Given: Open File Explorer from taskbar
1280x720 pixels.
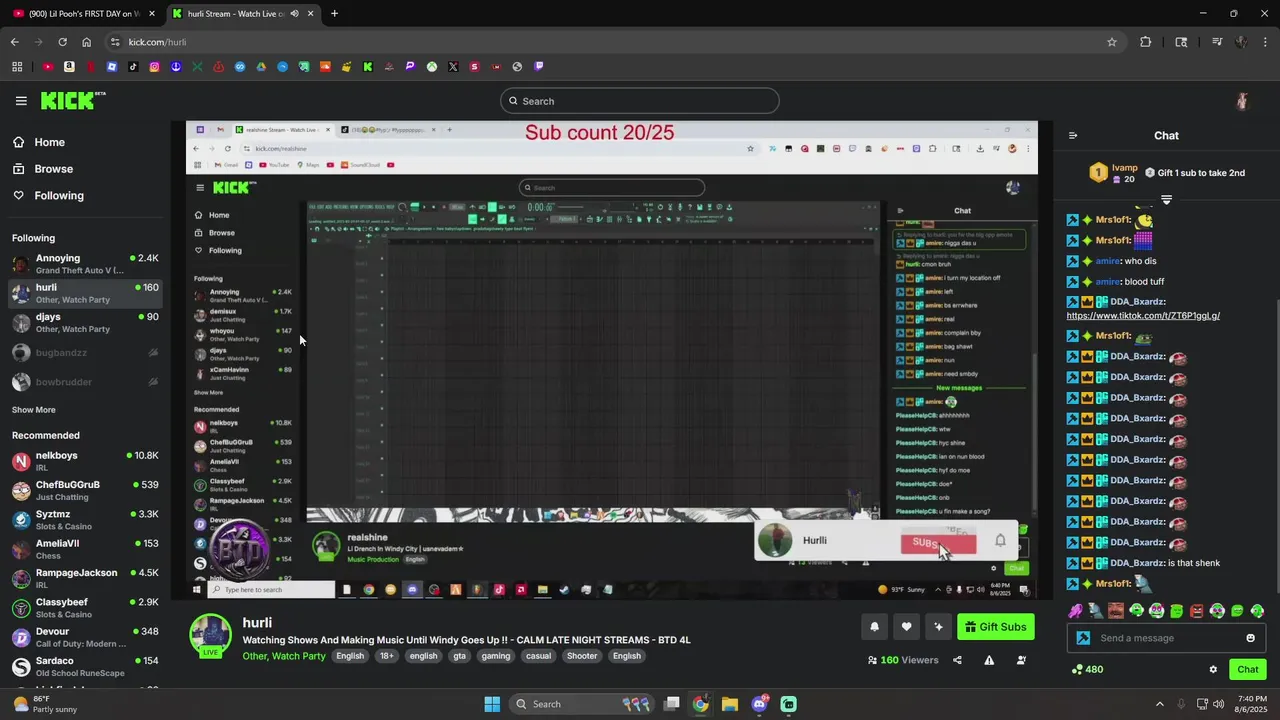Looking at the screenshot, I should (x=729, y=704).
